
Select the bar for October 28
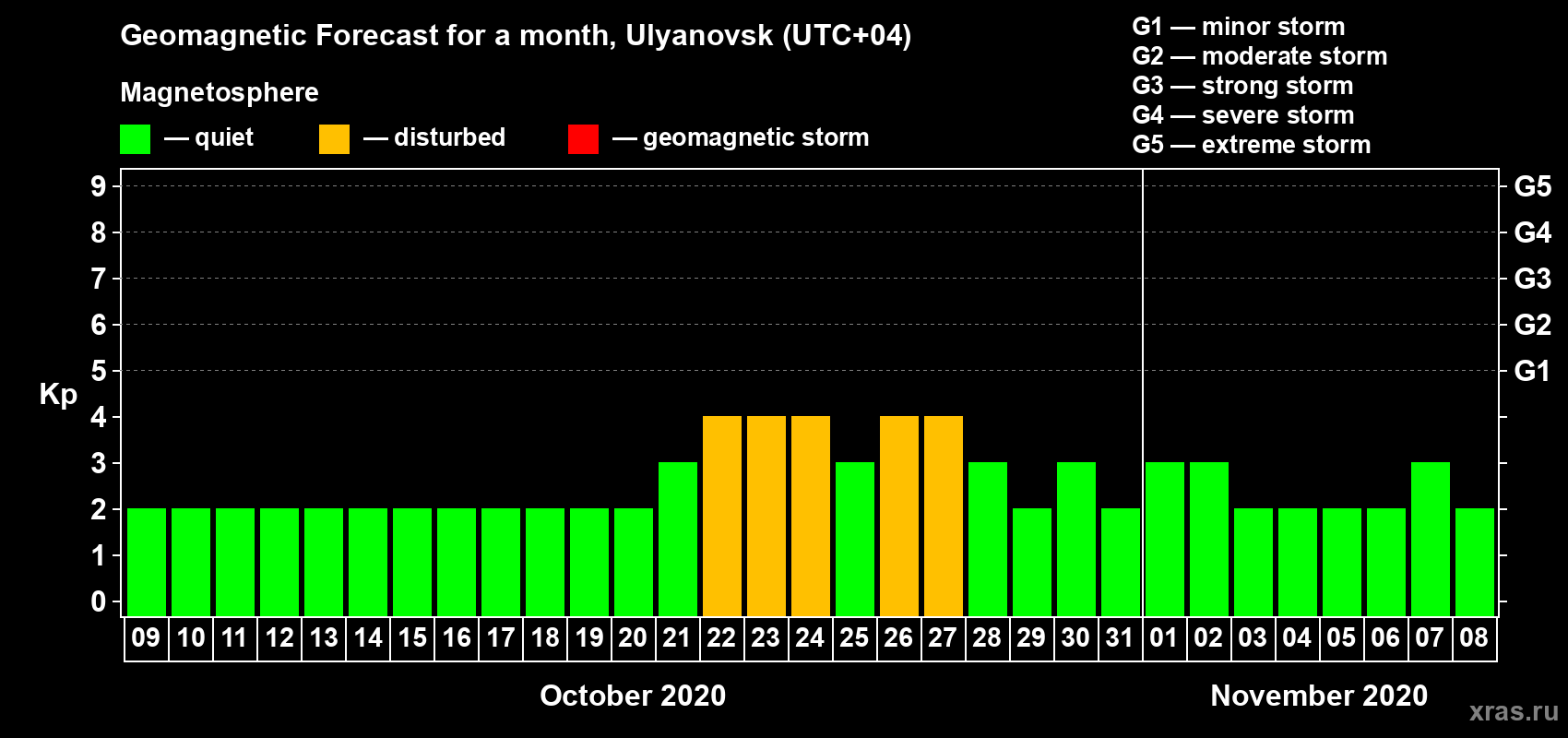pos(988,539)
